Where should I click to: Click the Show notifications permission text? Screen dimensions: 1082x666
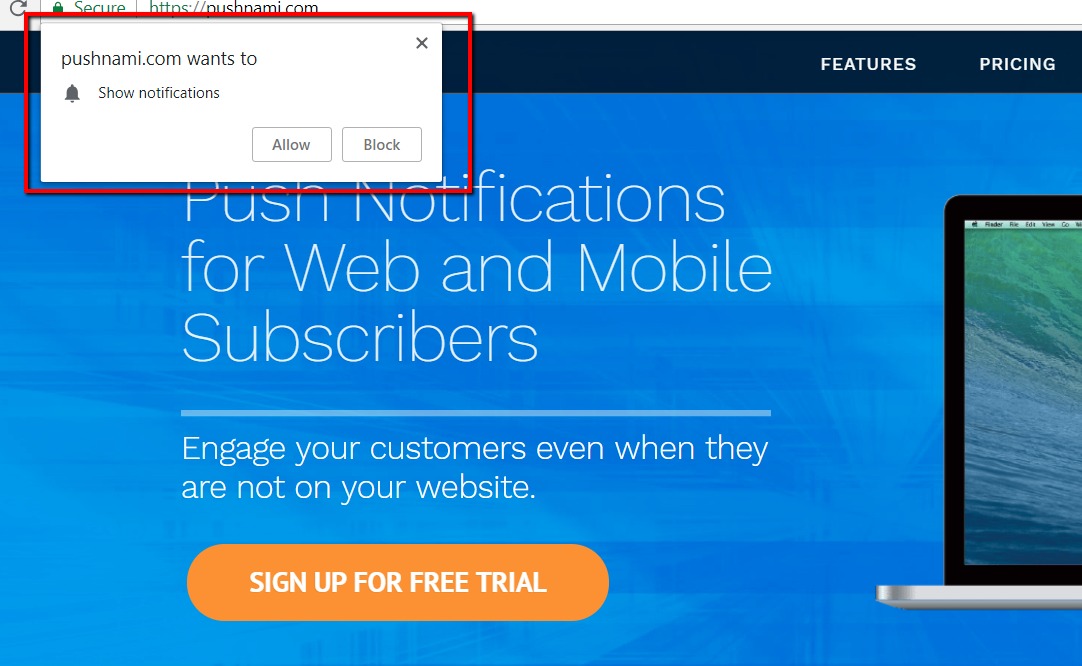[x=159, y=92]
